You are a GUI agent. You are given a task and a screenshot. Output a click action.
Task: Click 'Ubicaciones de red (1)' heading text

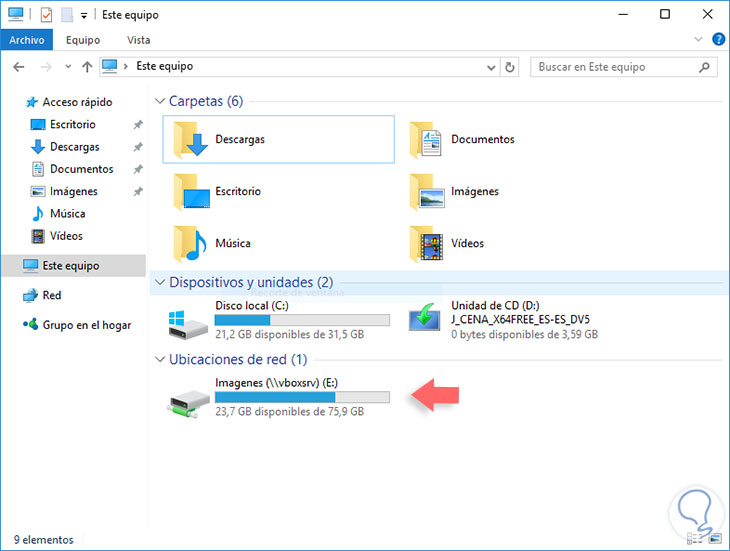[x=238, y=359]
